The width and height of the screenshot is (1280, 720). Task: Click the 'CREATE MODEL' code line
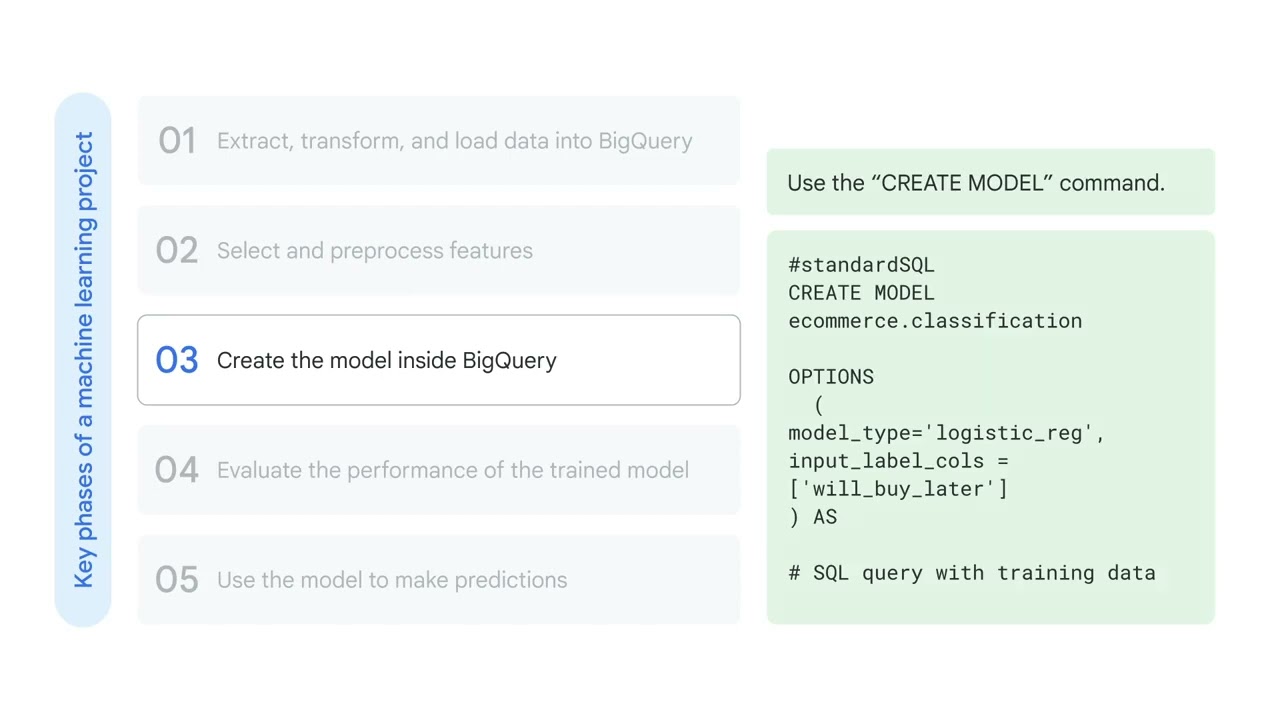(x=861, y=293)
